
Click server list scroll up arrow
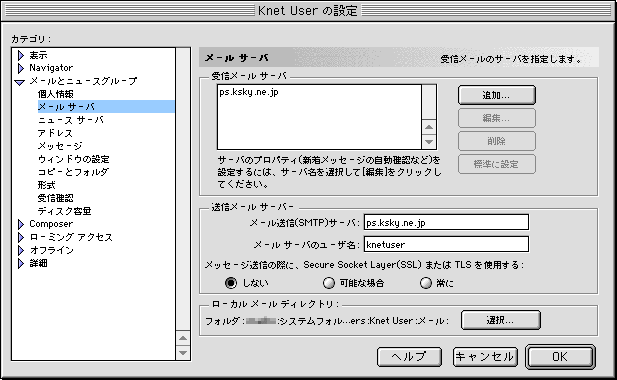(x=429, y=127)
